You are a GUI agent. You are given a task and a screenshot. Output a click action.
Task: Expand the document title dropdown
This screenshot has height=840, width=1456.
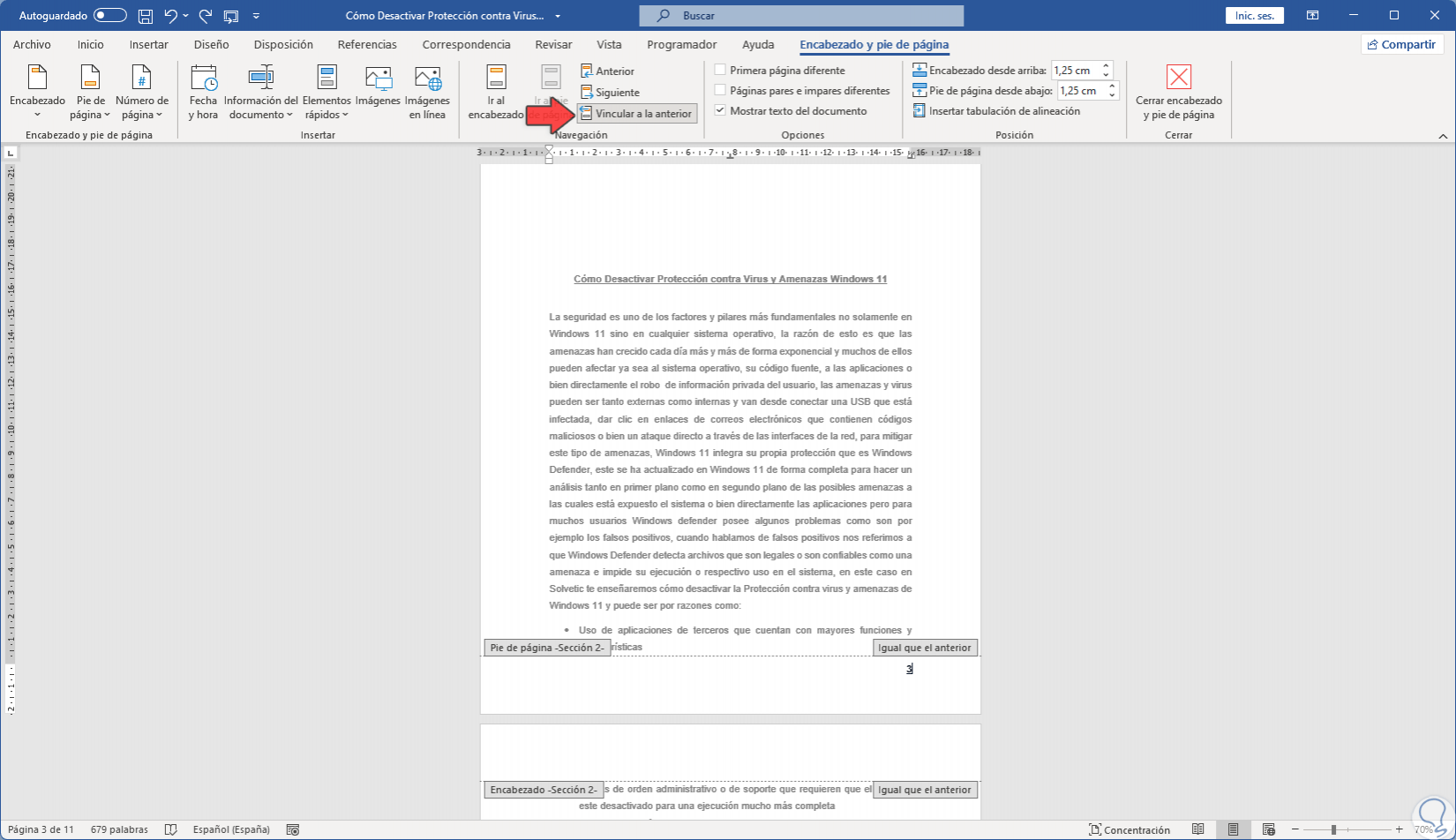tap(558, 16)
